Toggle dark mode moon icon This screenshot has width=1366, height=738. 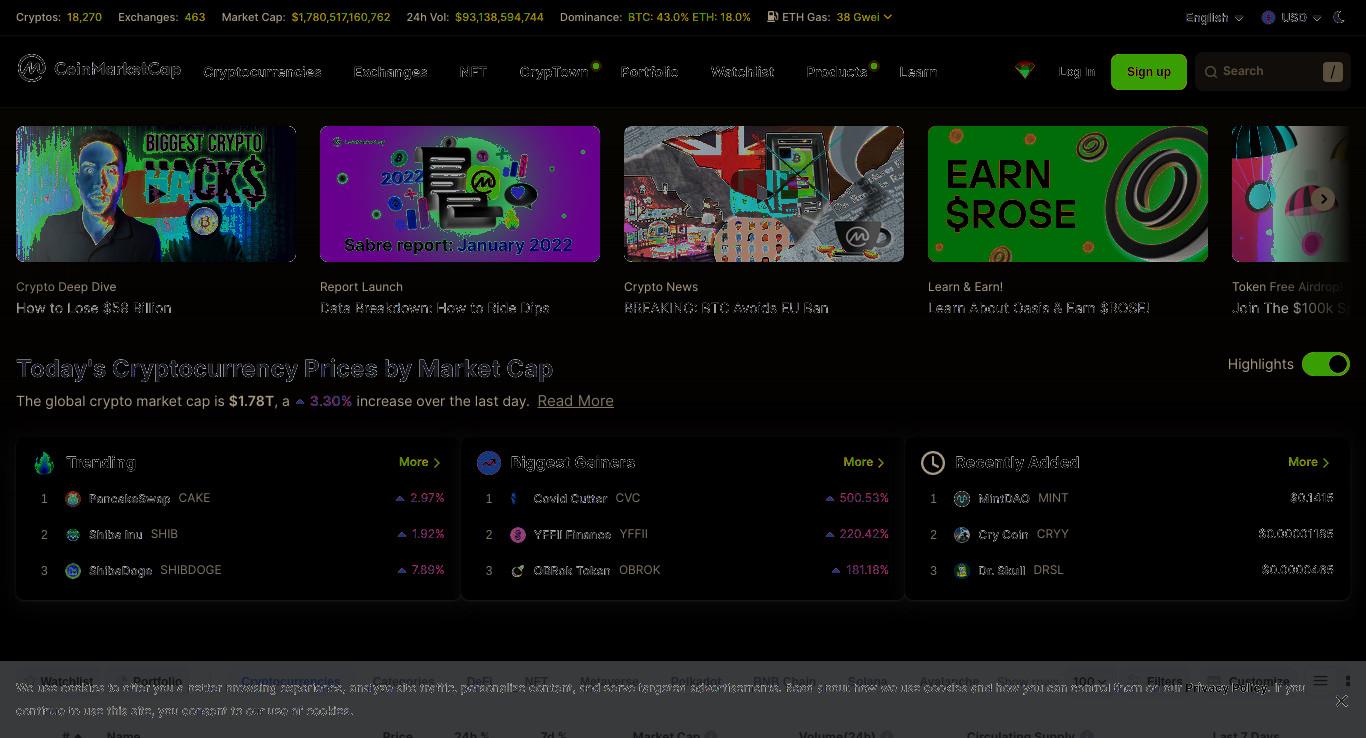[x=1339, y=17]
